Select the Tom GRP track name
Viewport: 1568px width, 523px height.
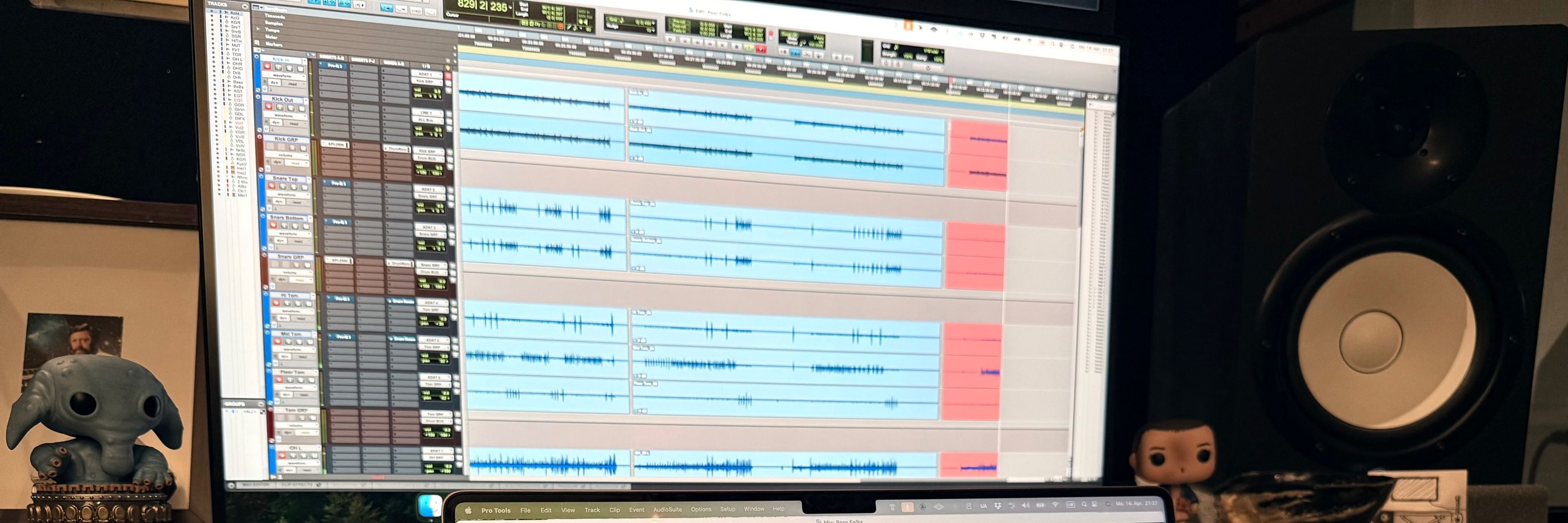click(x=296, y=411)
